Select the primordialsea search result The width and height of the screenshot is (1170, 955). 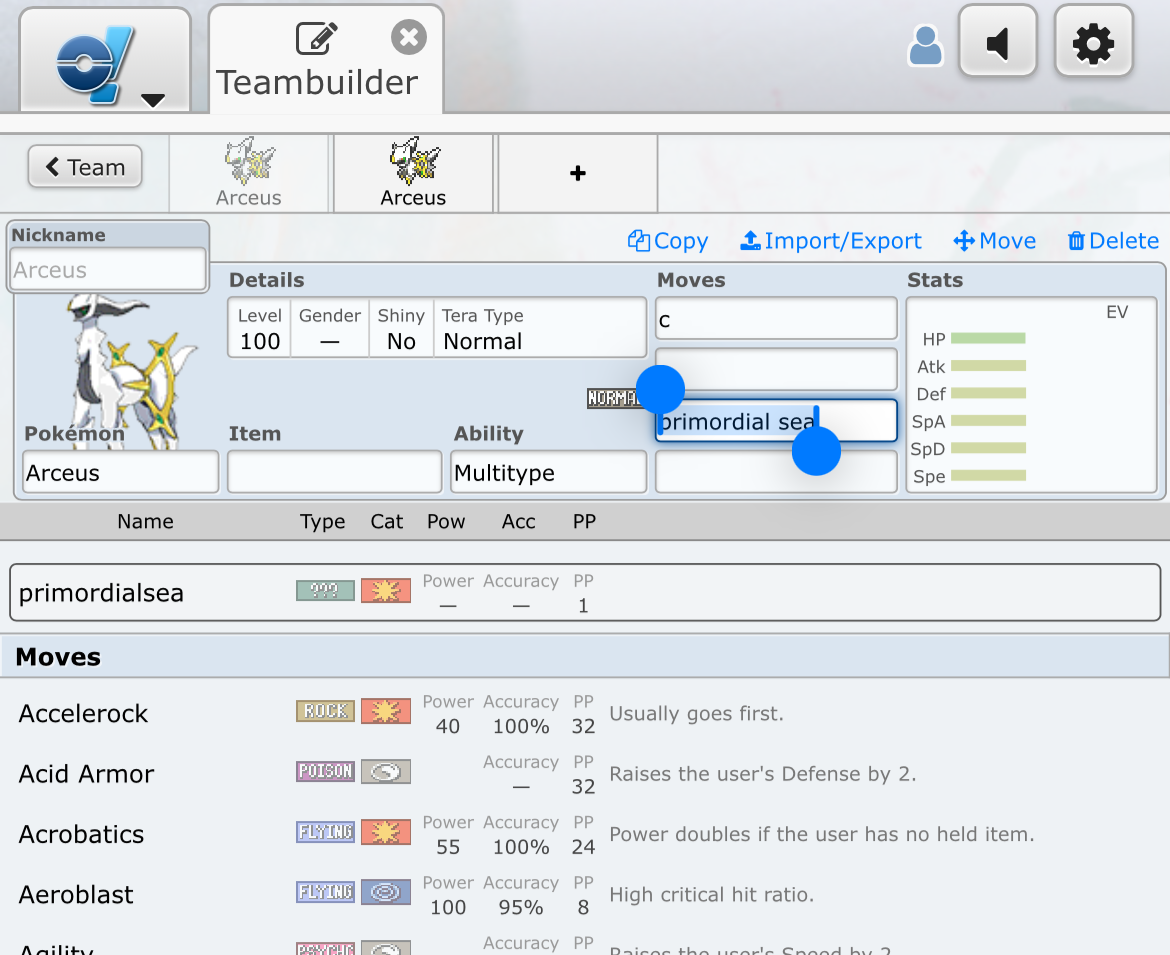pos(585,592)
